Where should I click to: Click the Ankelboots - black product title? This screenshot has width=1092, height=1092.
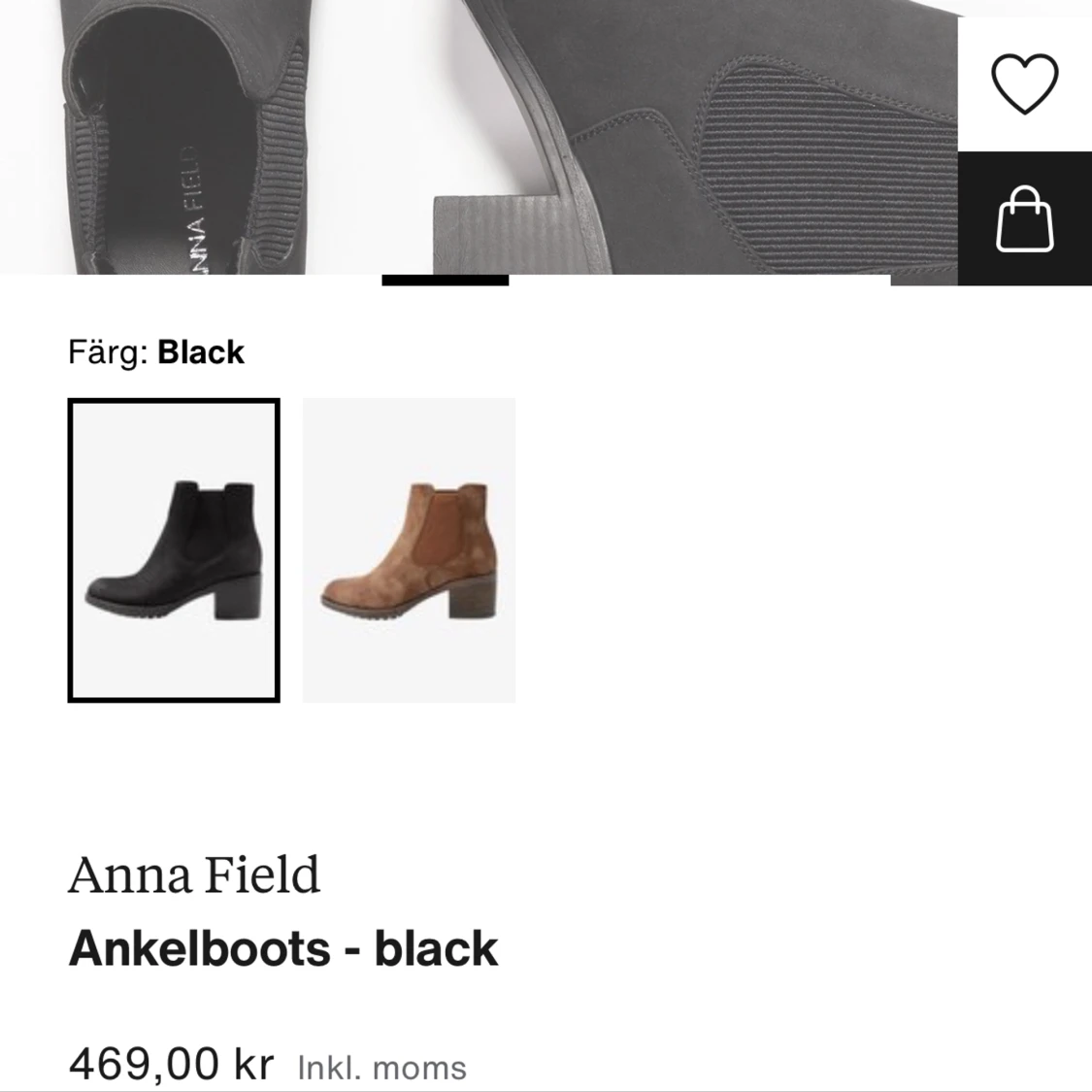[282, 948]
